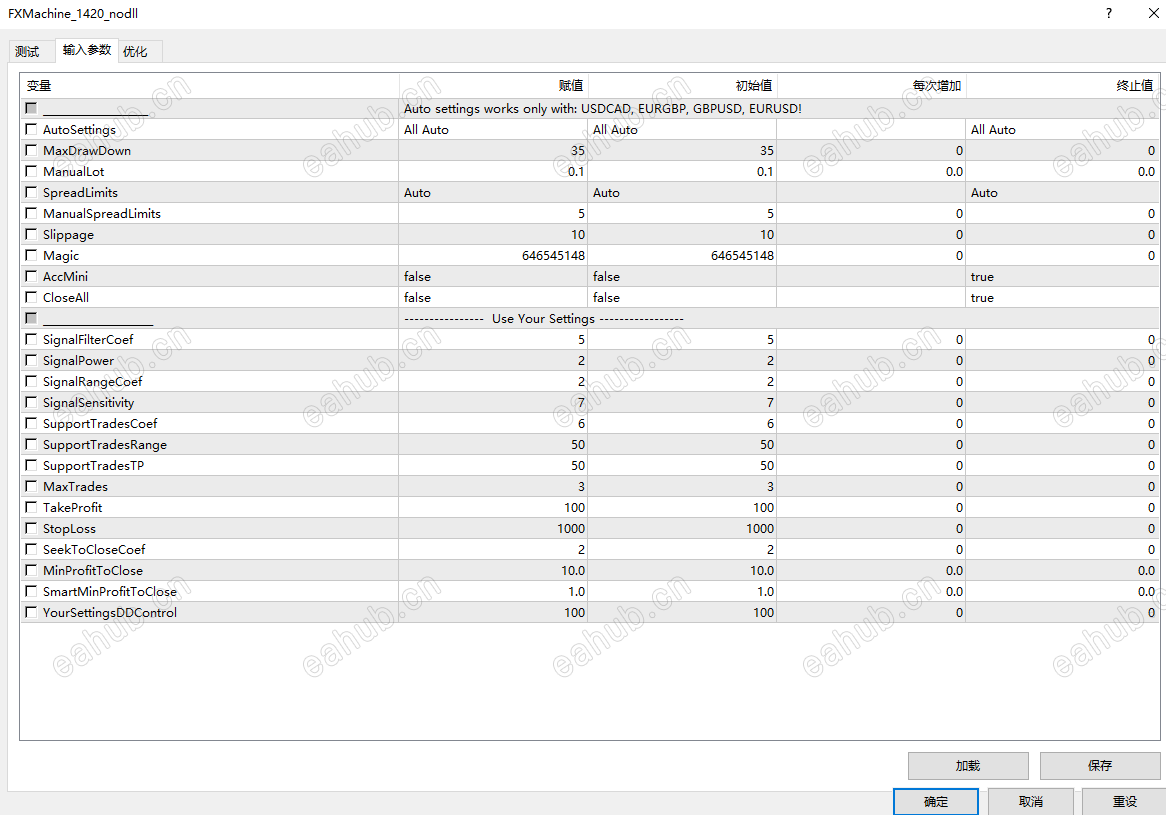Switch to the 测试 tab

28,51
